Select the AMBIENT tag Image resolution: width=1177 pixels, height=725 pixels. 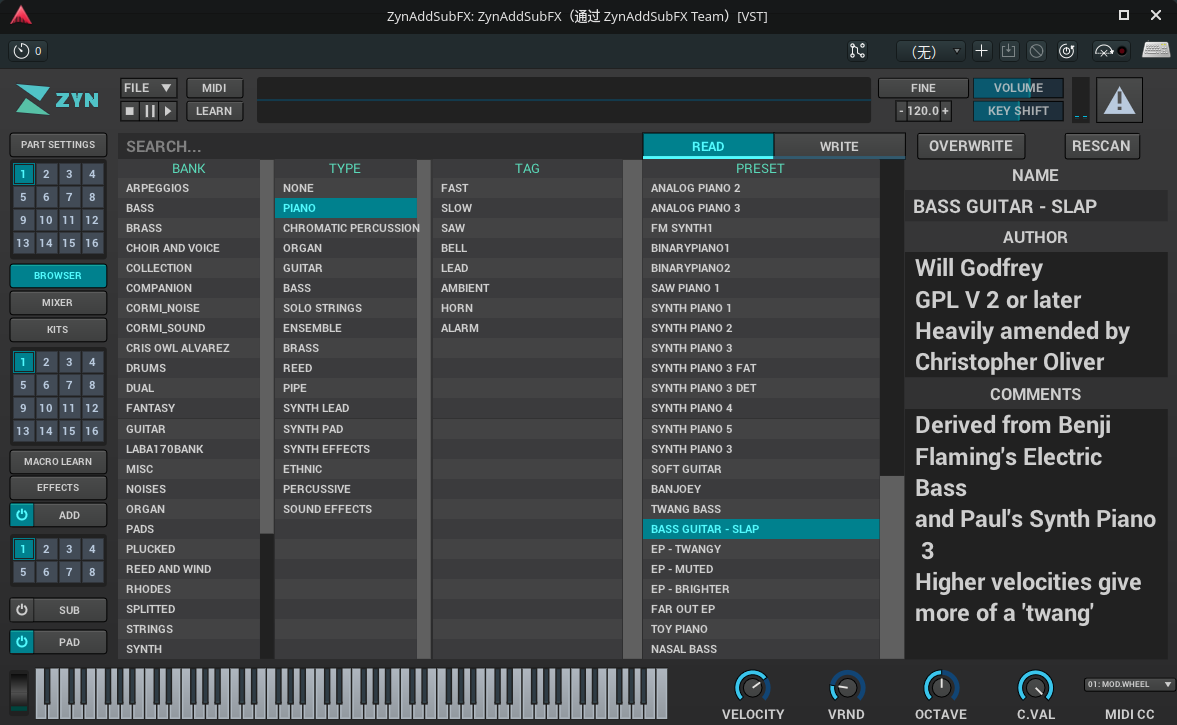528,288
